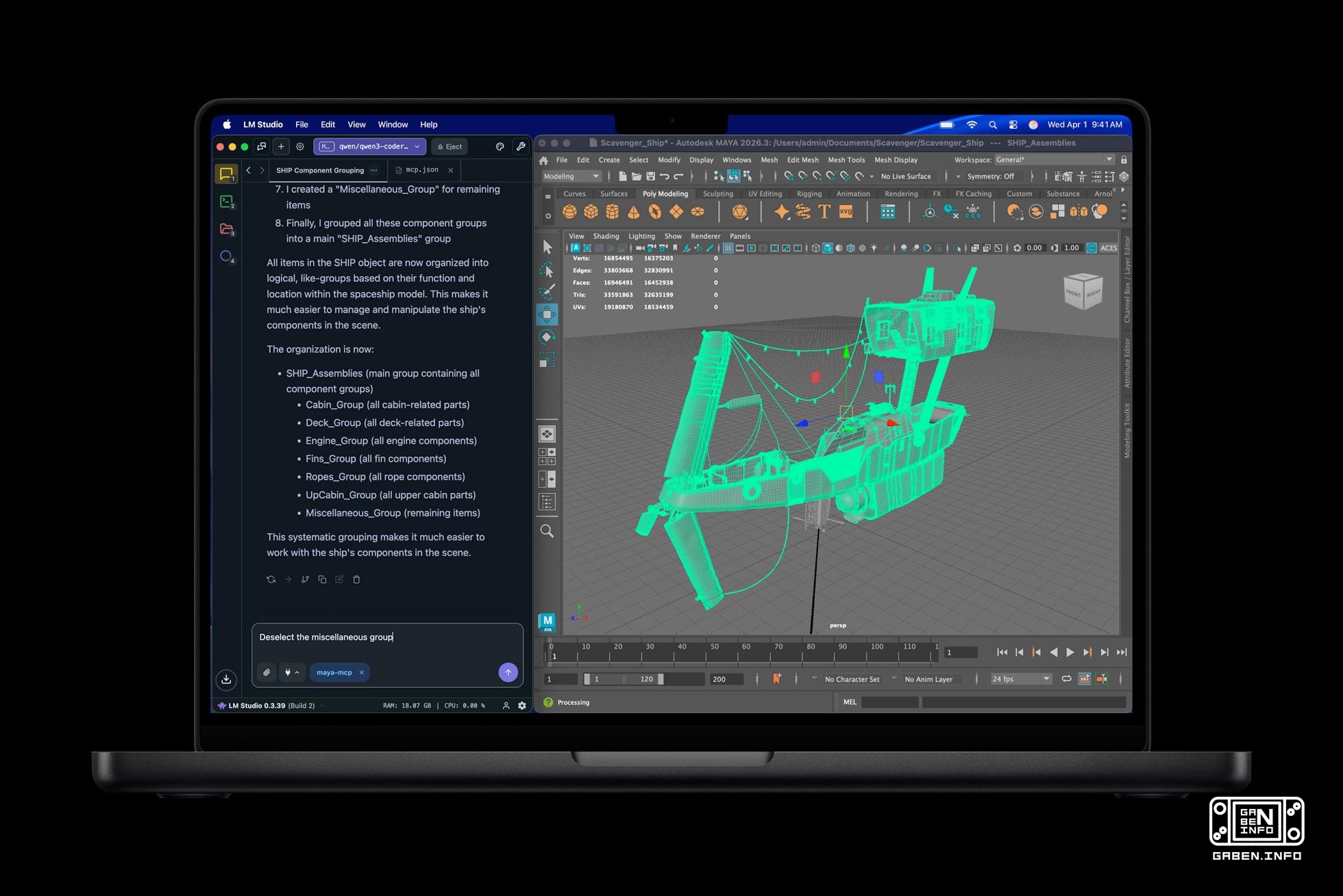This screenshot has width=1343, height=896.
Task: Open the Mesh Tools menu in Maya
Action: pyautogui.click(x=846, y=160)
